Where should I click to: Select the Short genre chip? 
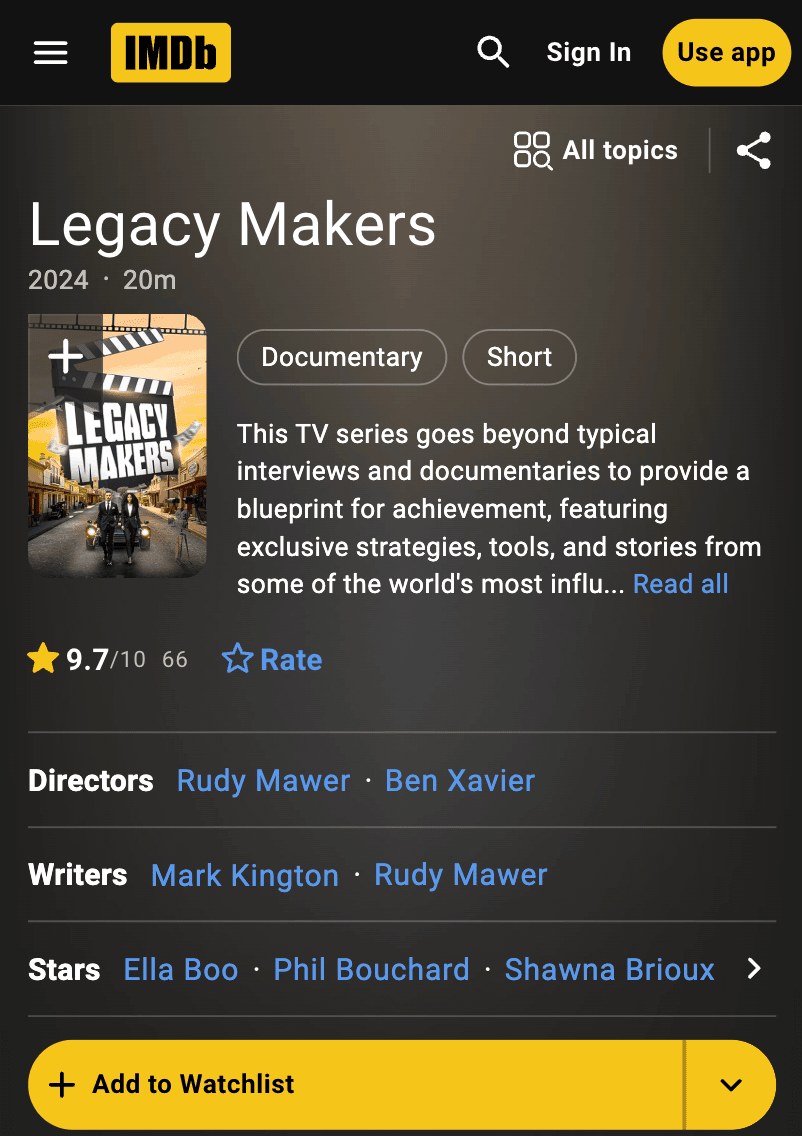[x=519, y=357]
